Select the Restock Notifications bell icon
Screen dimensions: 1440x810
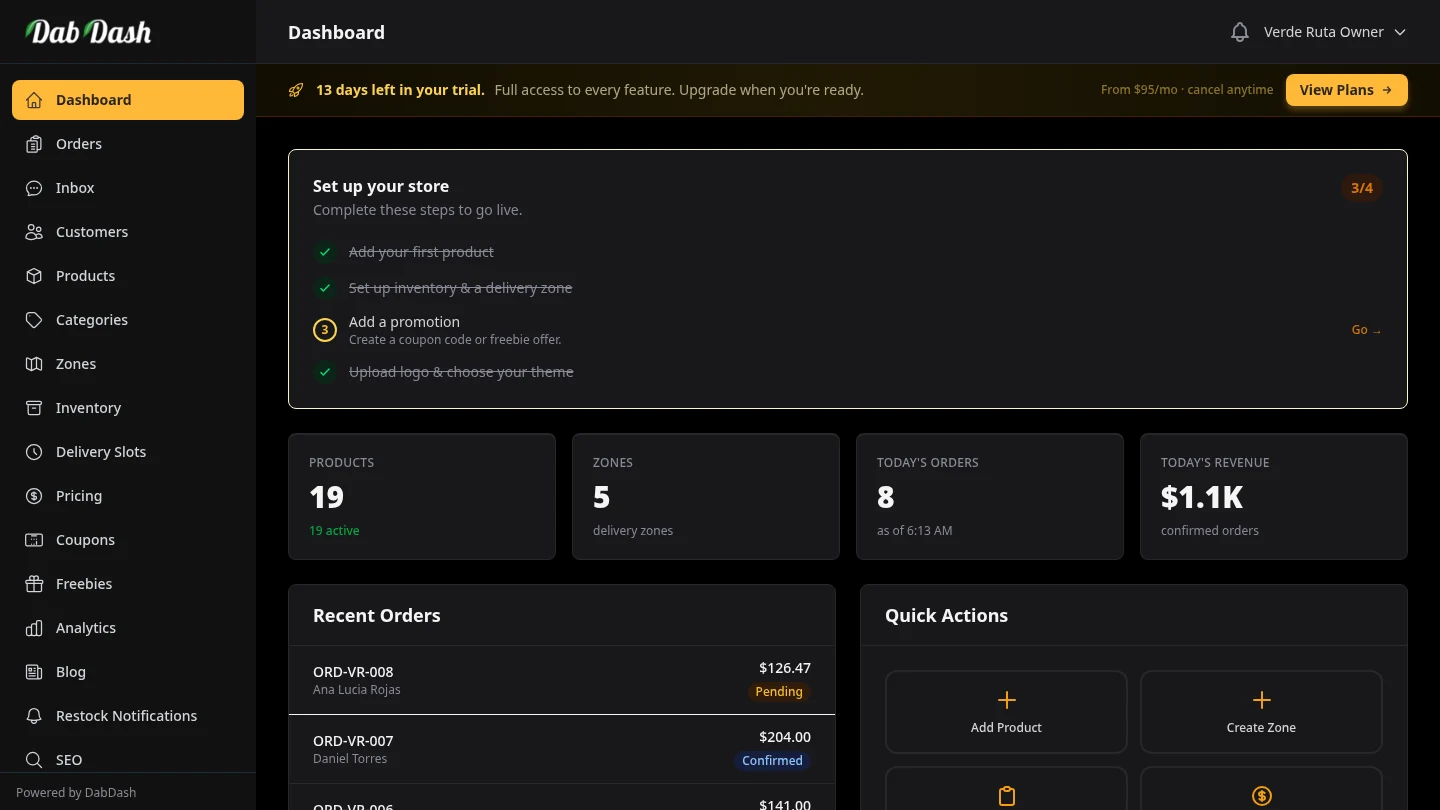[x=34, y=716]
